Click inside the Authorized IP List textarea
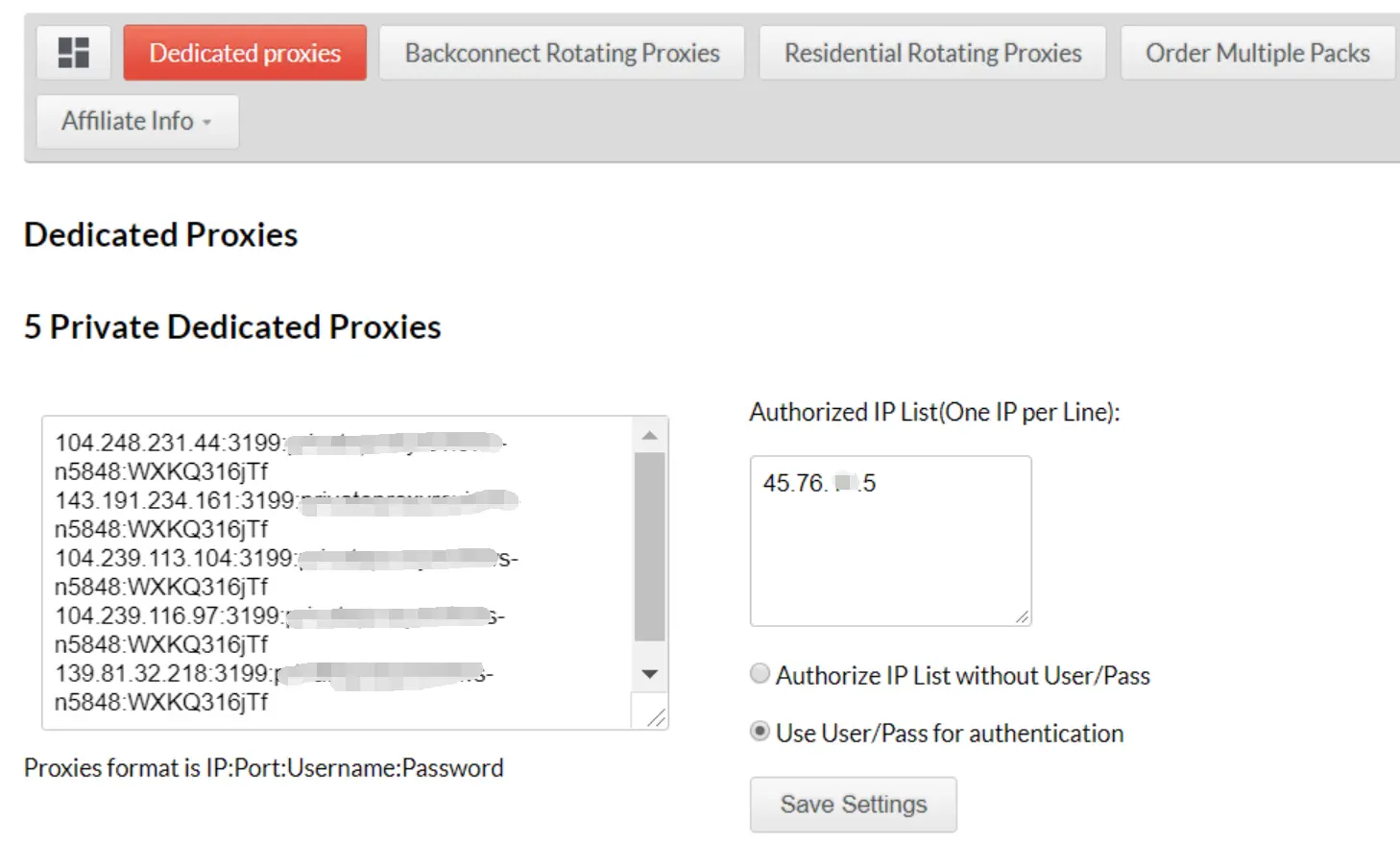Viewport: 1400px width, 843px height. [891, 542]
